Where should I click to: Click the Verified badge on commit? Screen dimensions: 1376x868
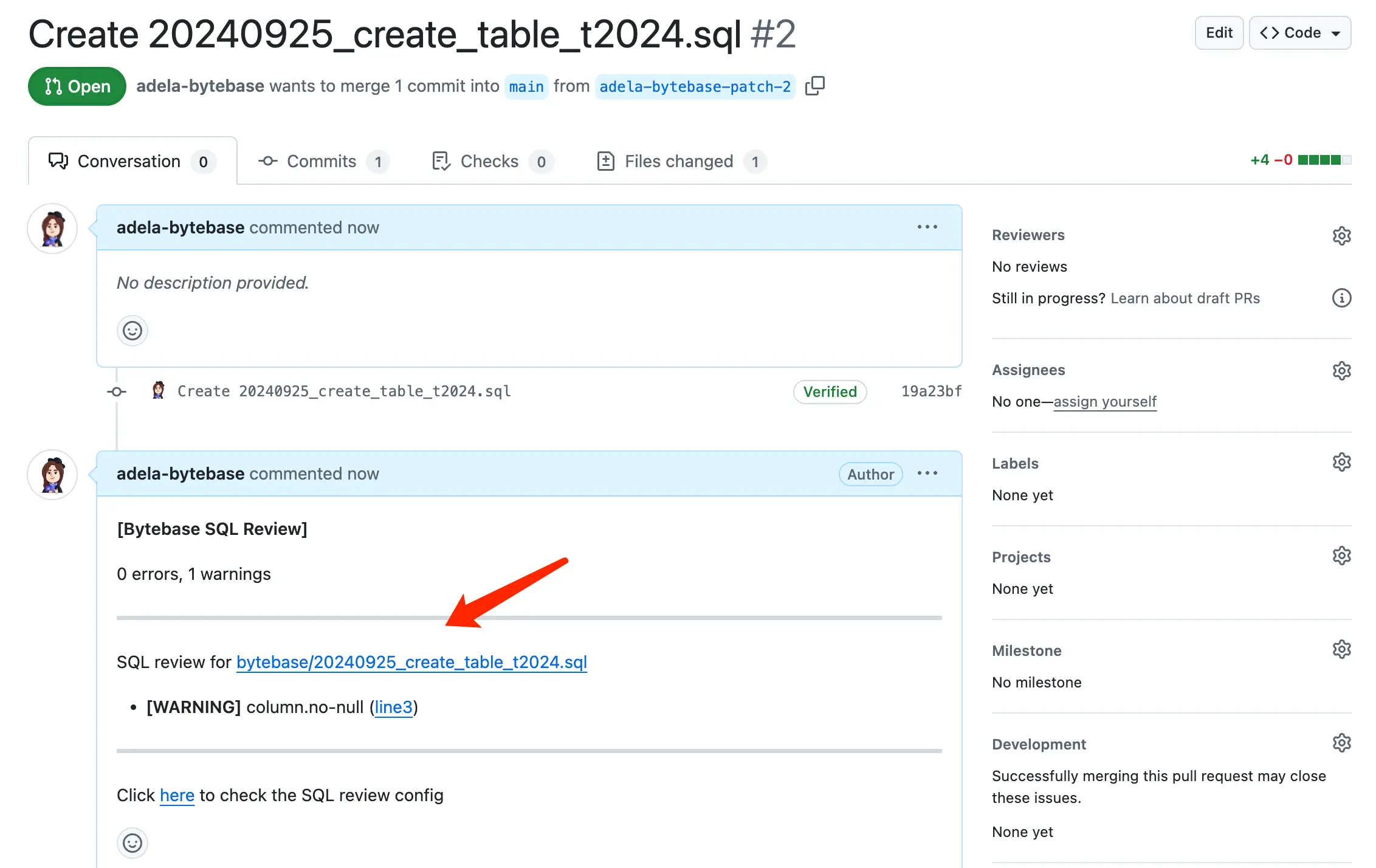pos(830,391)
